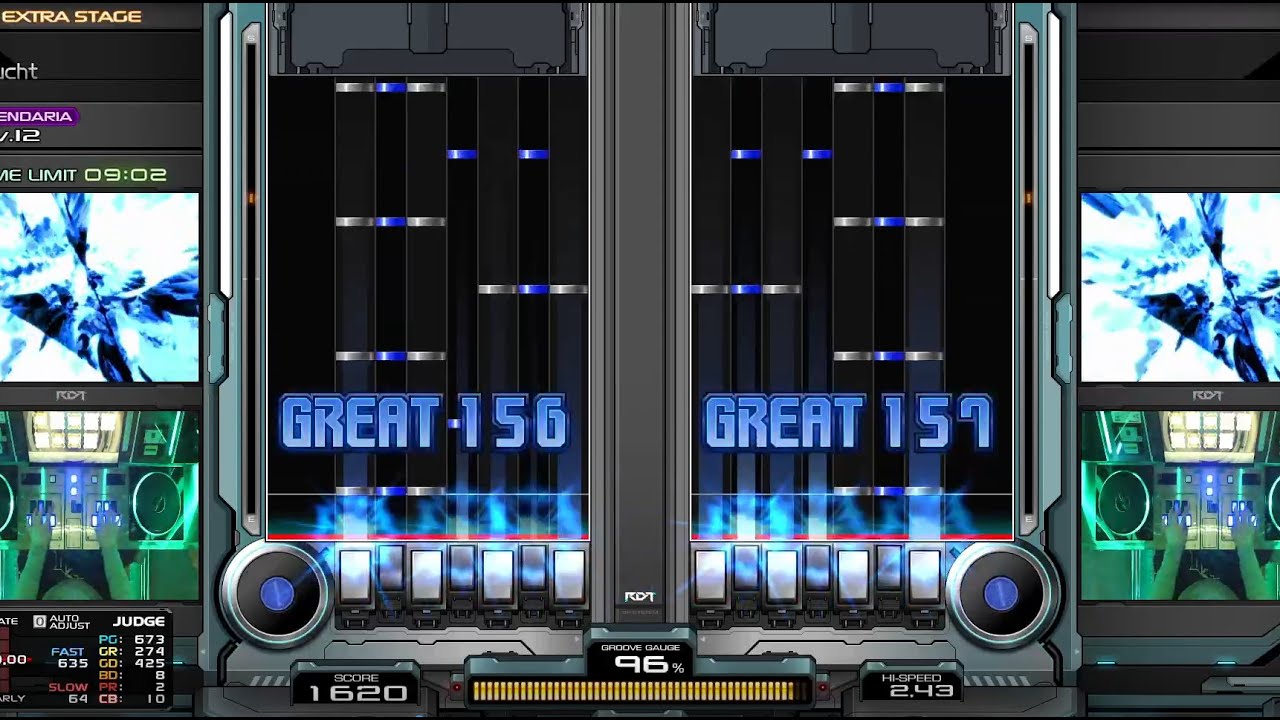
Task: Click the GREAT 157 combo on the right playfield
Action: pyautogui.click(x=849, y=422)
